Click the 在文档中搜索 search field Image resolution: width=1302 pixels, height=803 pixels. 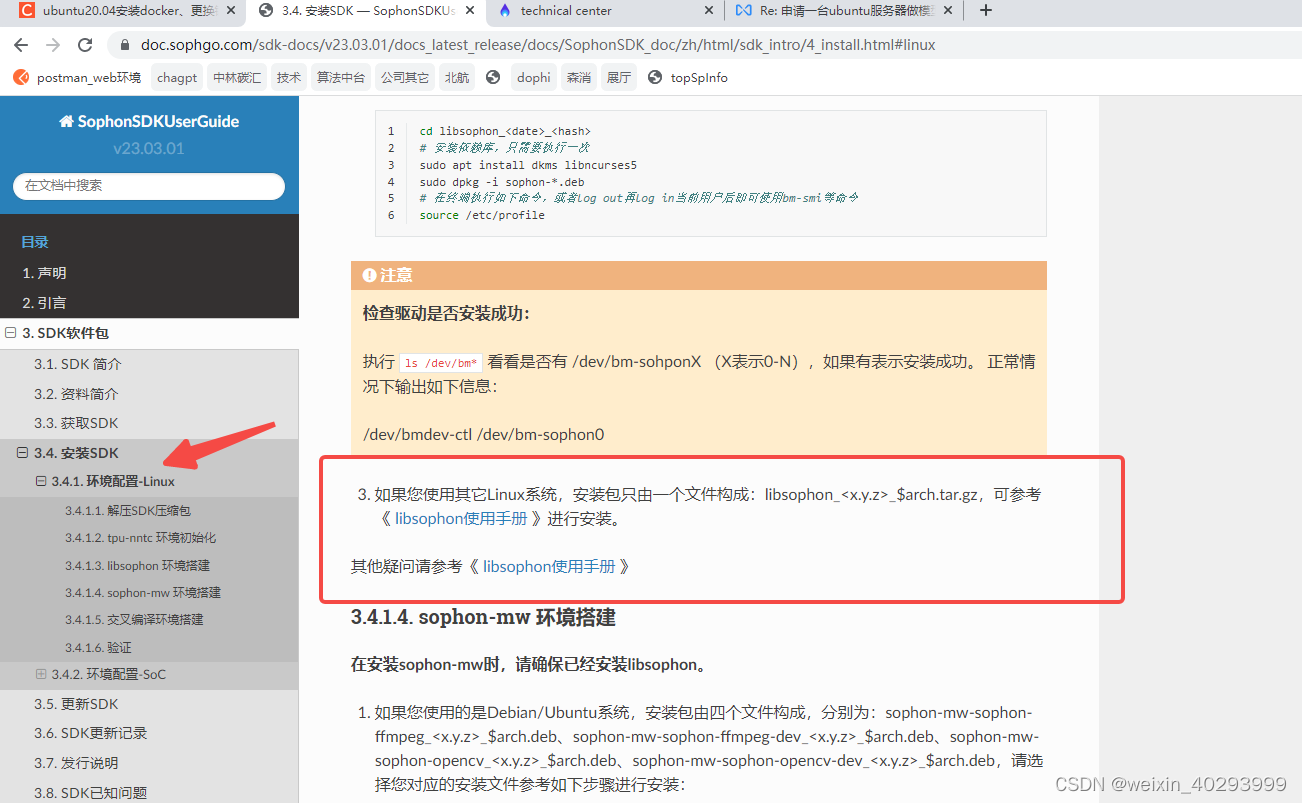click(148, 186)
